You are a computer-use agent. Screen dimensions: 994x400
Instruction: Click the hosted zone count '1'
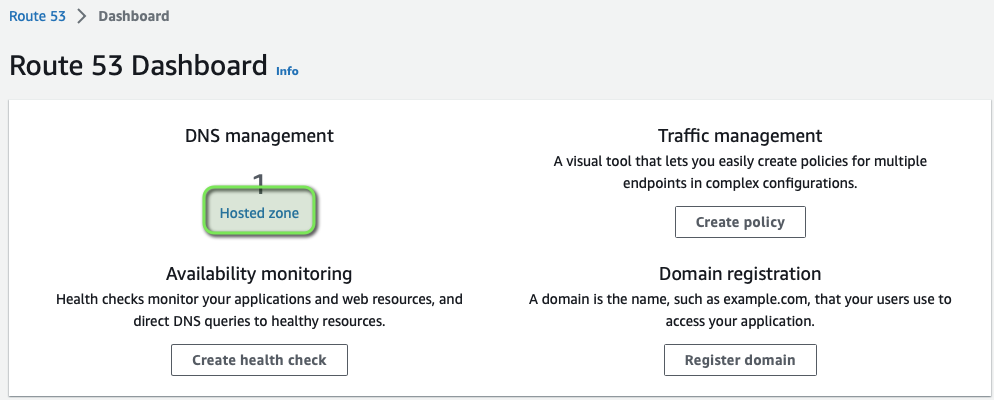click(259, 184)
